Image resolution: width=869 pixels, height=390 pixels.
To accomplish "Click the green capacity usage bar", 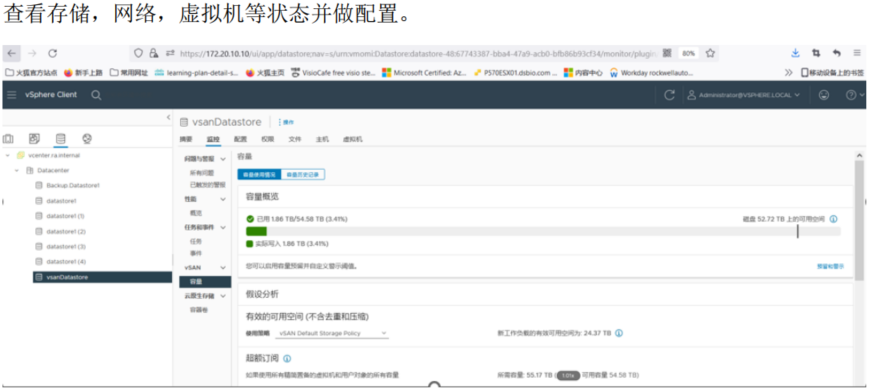I will coord(257,231).
